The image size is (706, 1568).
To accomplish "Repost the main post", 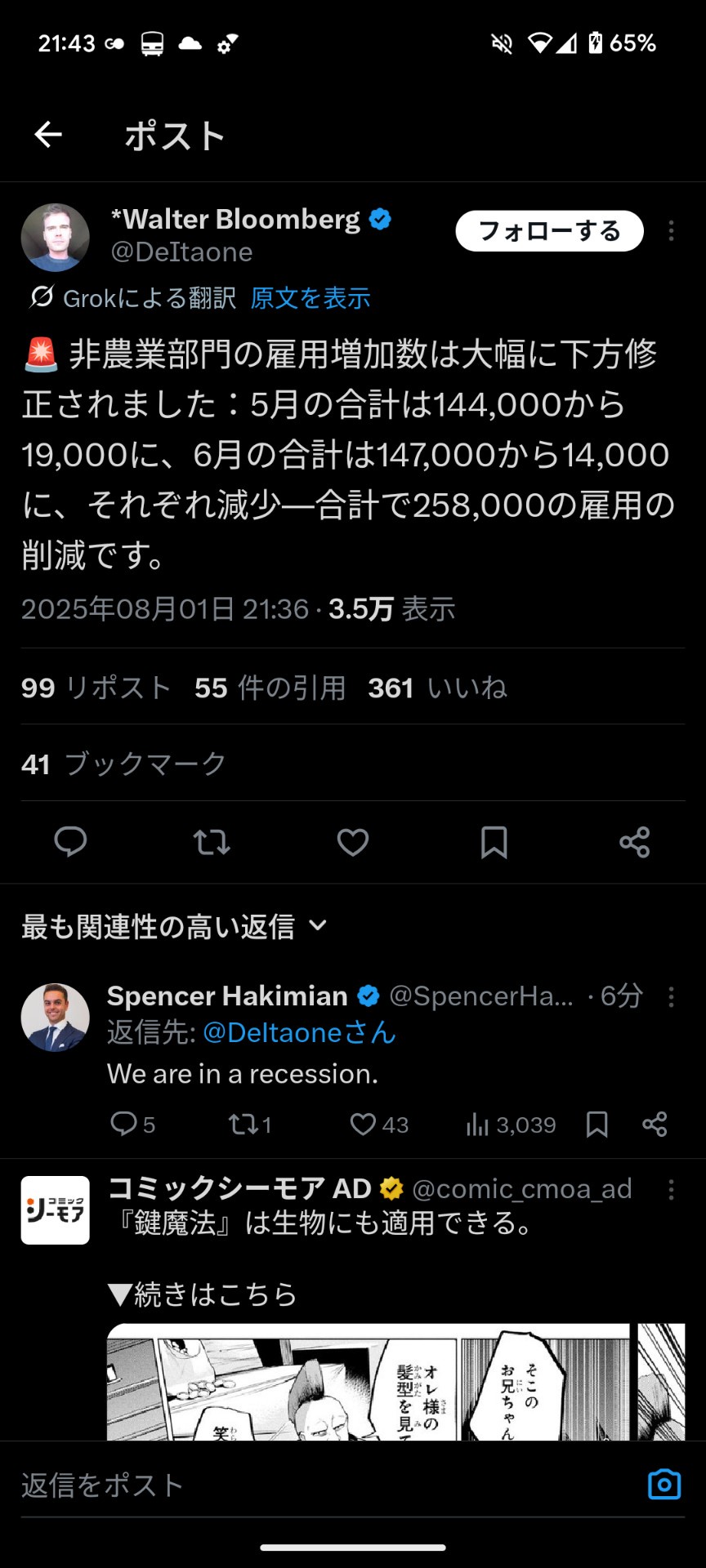I will coord(212,841).
